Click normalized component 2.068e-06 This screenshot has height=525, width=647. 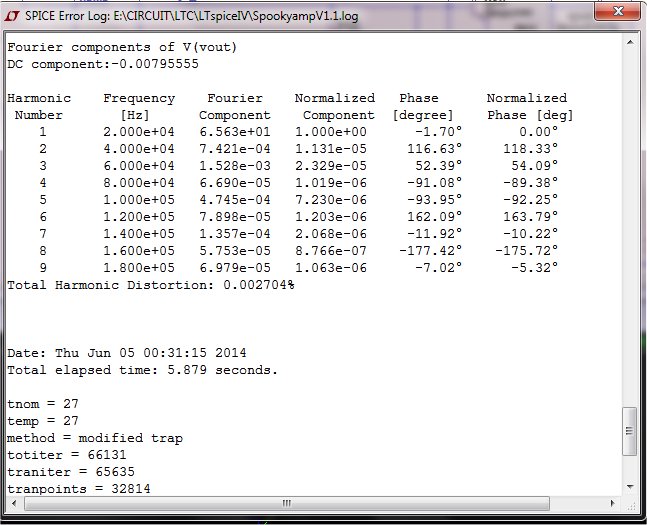click(x=331, y=234)
